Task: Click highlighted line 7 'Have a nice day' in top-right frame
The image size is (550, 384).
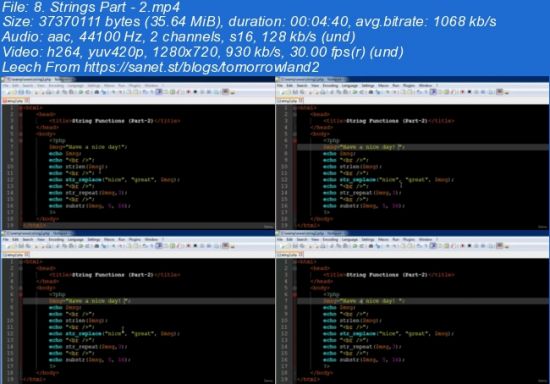Action: click(x=423, y=147)
